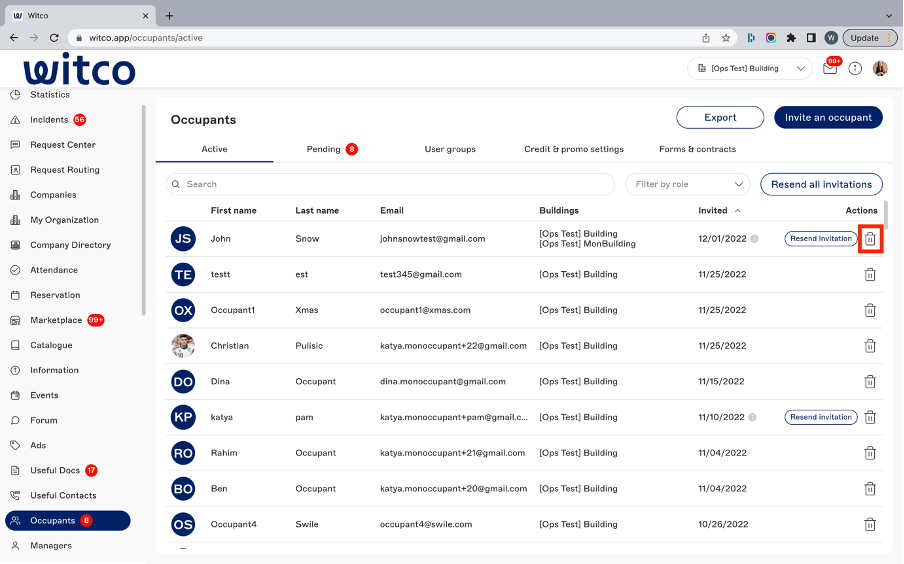Viewport: 904px width, 564px height.
Task: Remove Rahim Occupant using trash icon
Action: [870, 453]
